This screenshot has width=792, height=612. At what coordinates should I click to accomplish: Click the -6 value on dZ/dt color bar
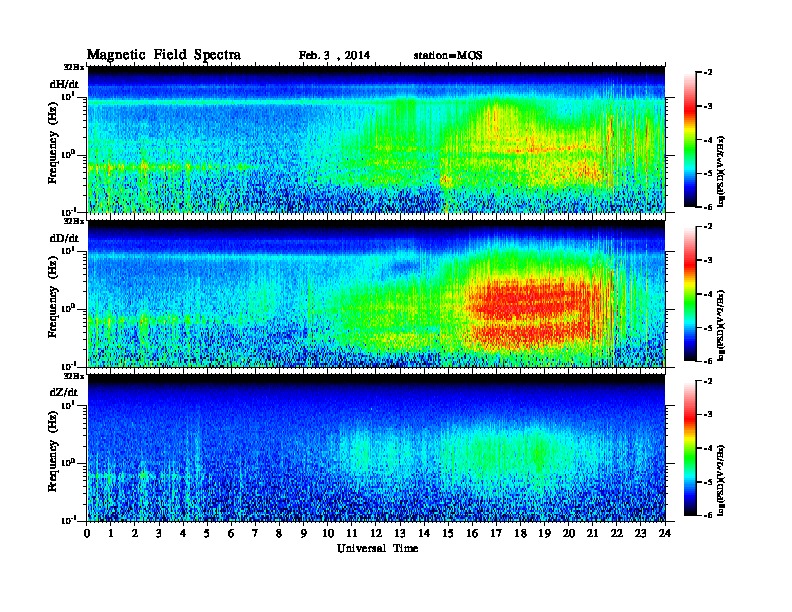pos(708,515)
